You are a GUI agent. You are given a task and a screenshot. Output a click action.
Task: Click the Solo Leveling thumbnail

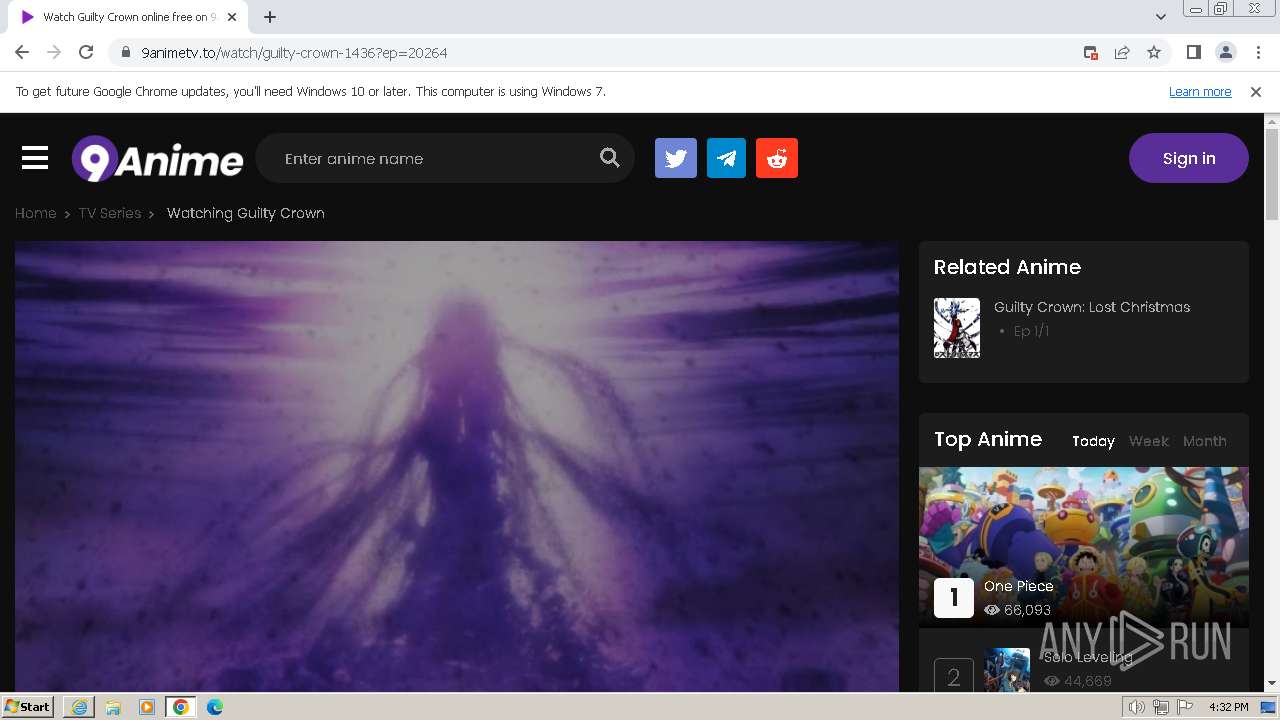1007,670
